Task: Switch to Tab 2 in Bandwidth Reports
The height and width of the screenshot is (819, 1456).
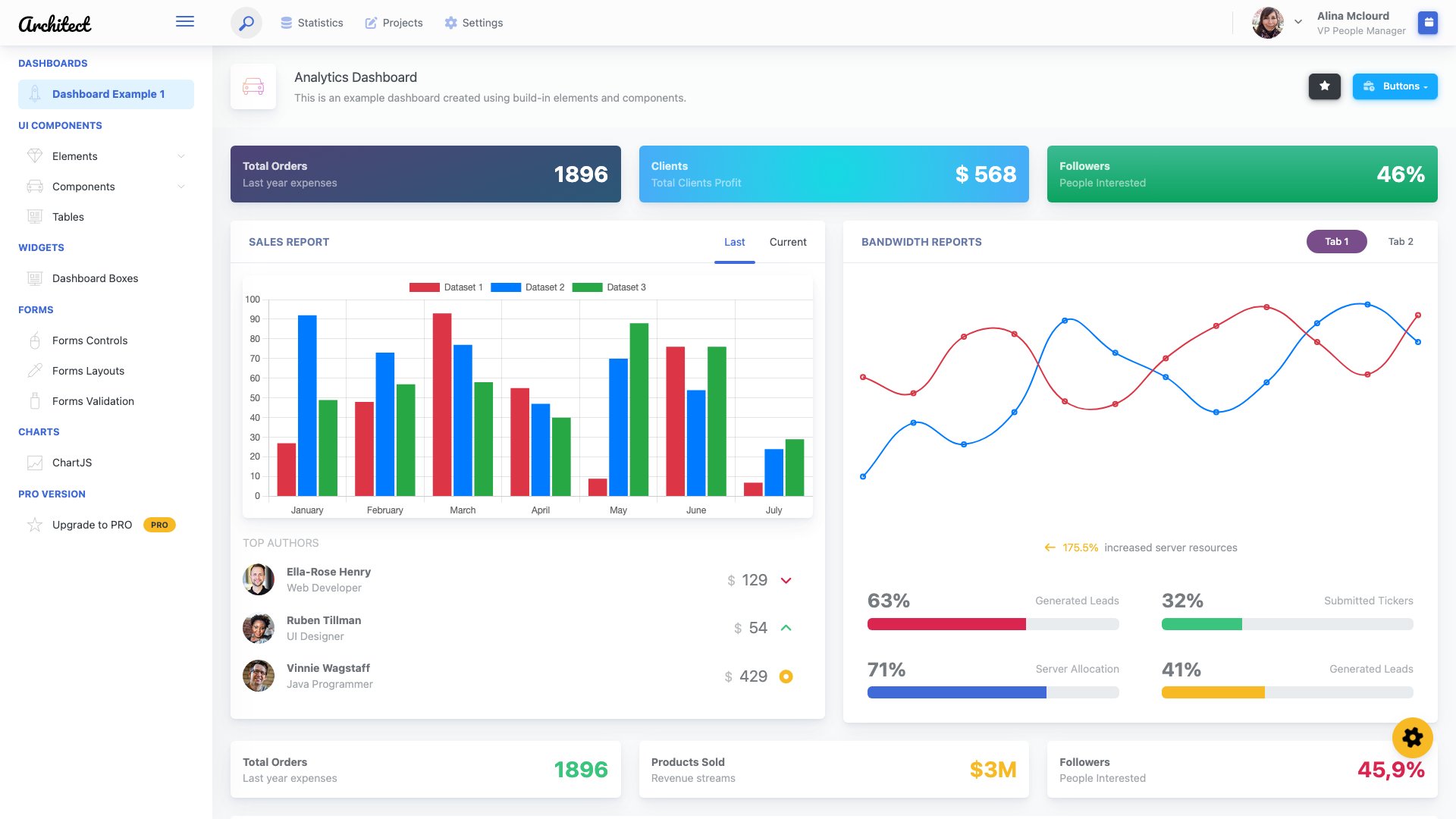Action: (1401, 241)
